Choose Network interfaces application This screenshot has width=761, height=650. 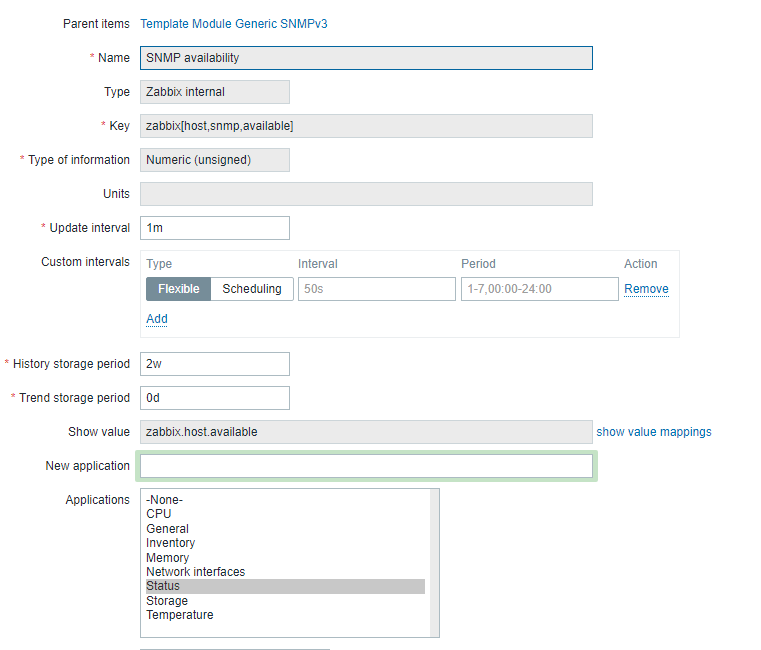(x=195, y=572)
